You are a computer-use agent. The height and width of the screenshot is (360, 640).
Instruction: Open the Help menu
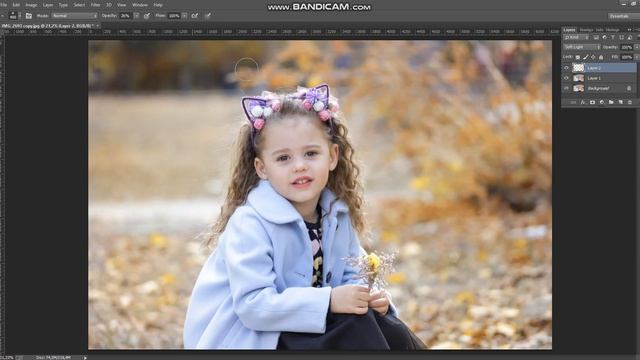158,5
